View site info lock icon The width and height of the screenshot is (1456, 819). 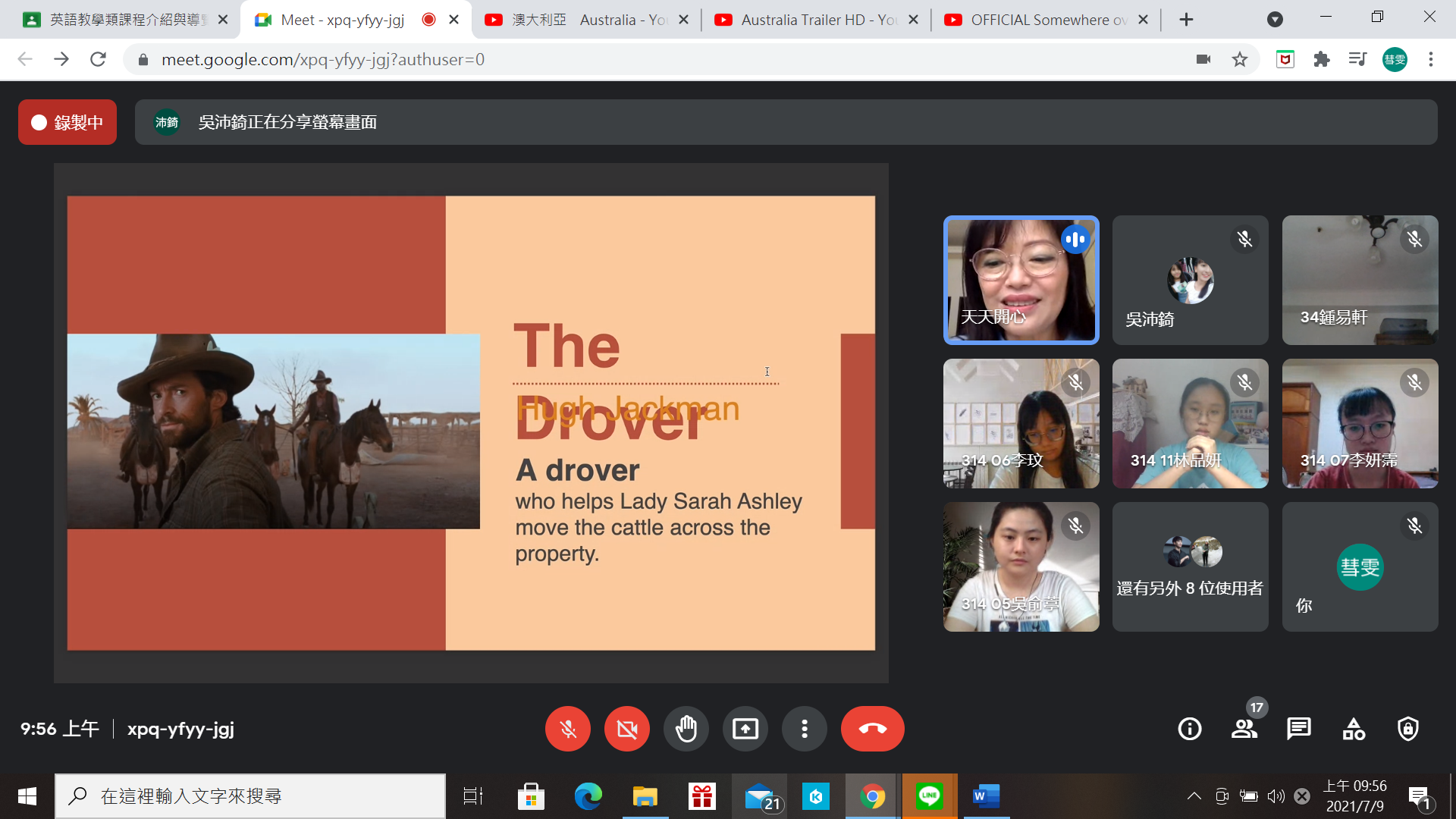pos(143,59)
